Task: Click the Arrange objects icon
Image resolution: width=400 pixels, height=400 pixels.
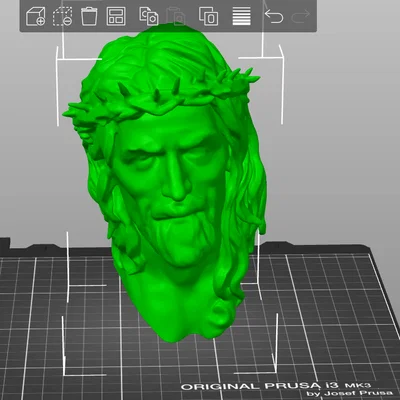Action: click(116, 16)
